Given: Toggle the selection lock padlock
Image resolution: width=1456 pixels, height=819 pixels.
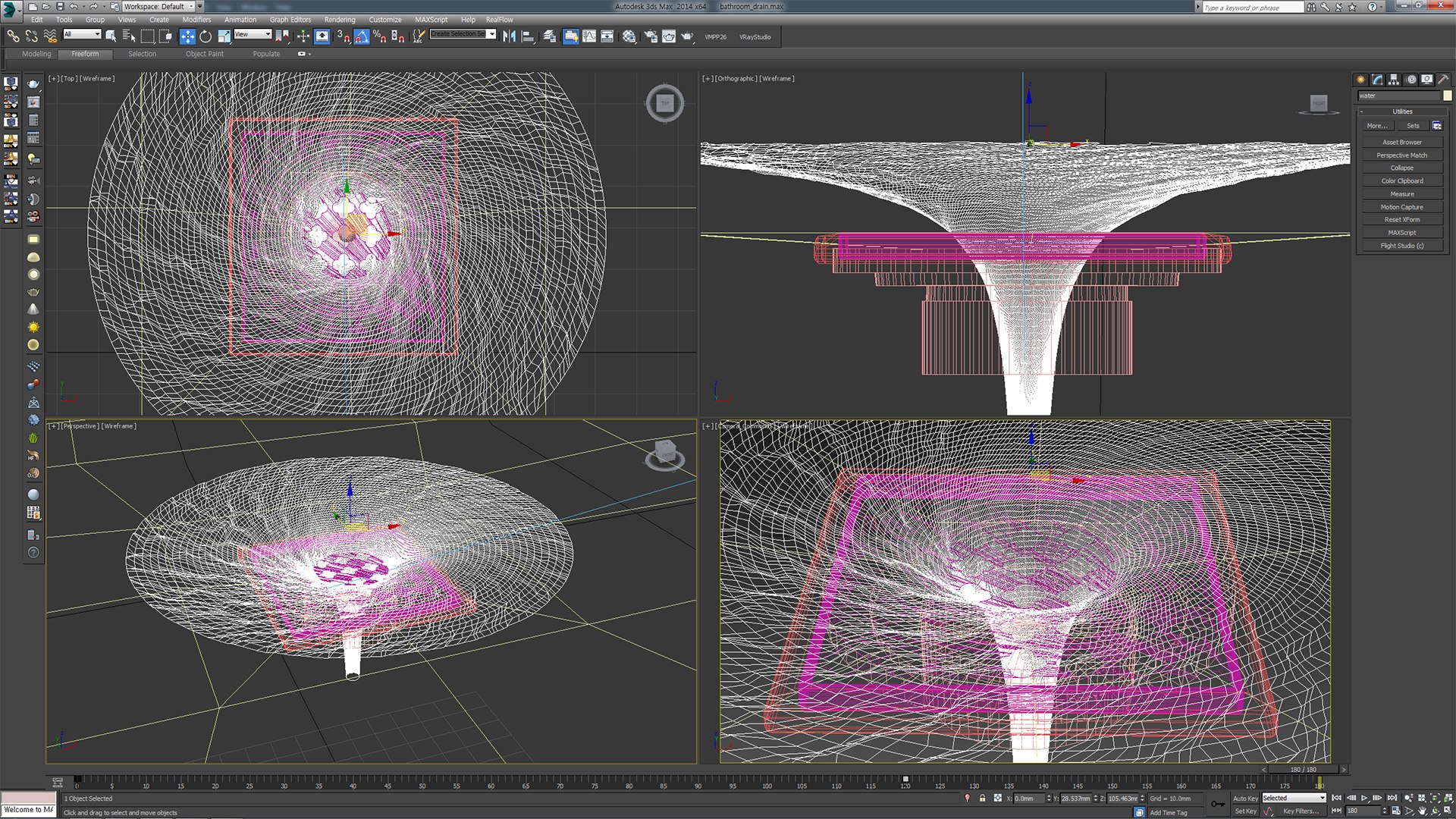Looking at the screenshot, I should [982, 799].
